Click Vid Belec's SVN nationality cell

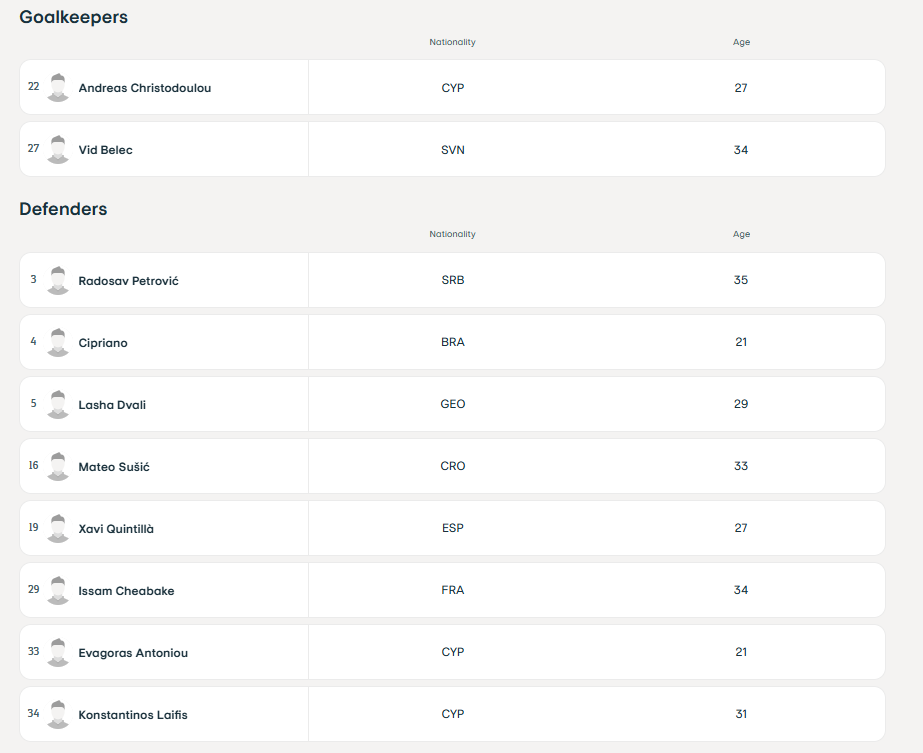pos(453,150)
